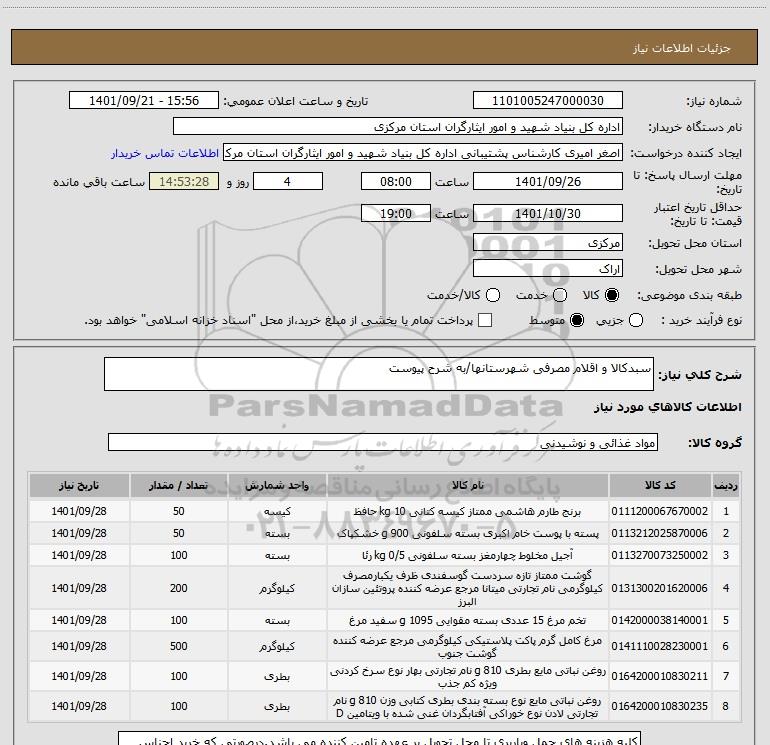Viewport: 770px width, 745px height.
Task: Click product code 0113212025870006
Action: pos(660,533)
